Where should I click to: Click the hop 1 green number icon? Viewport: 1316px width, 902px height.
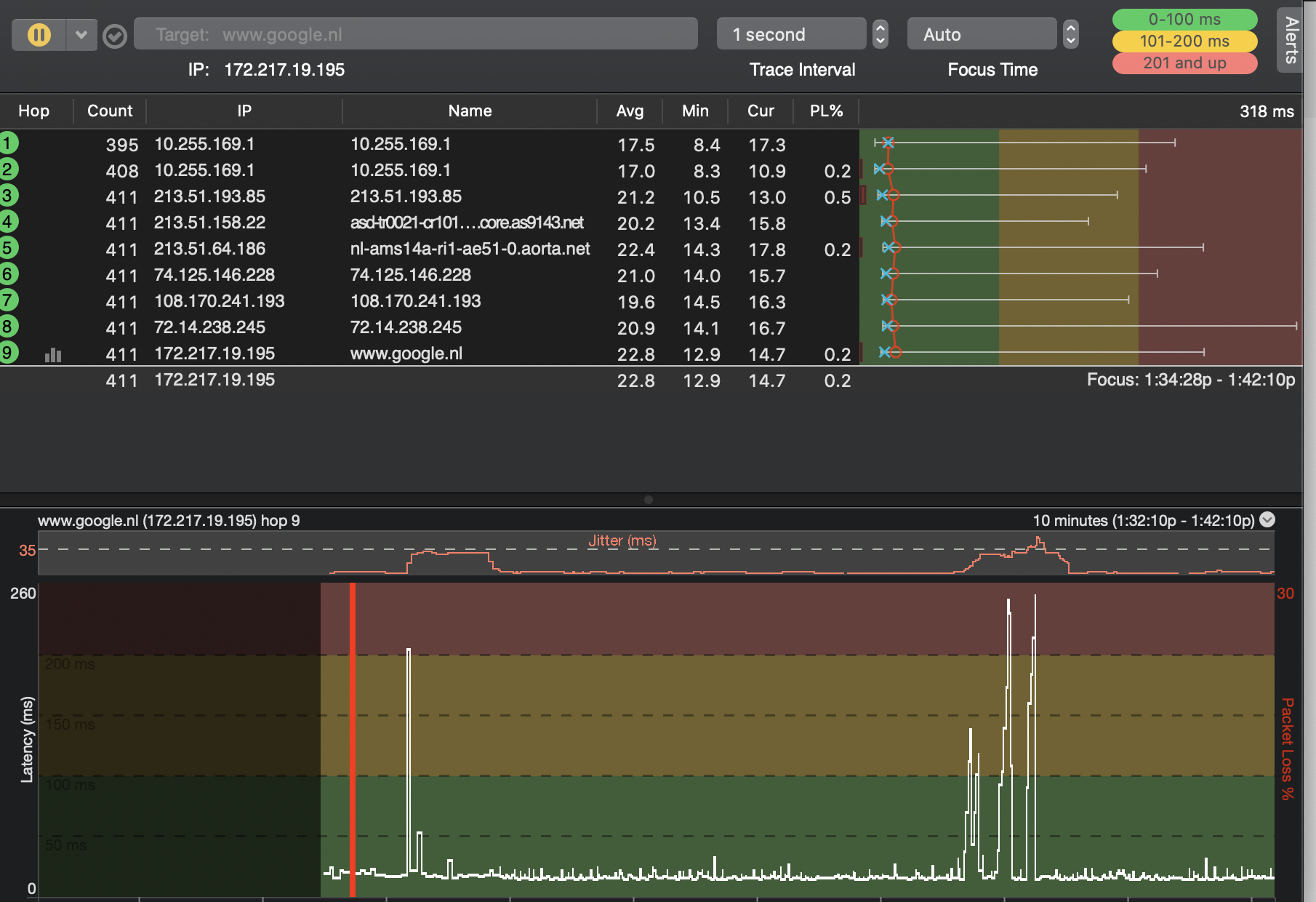click(8, 143)
